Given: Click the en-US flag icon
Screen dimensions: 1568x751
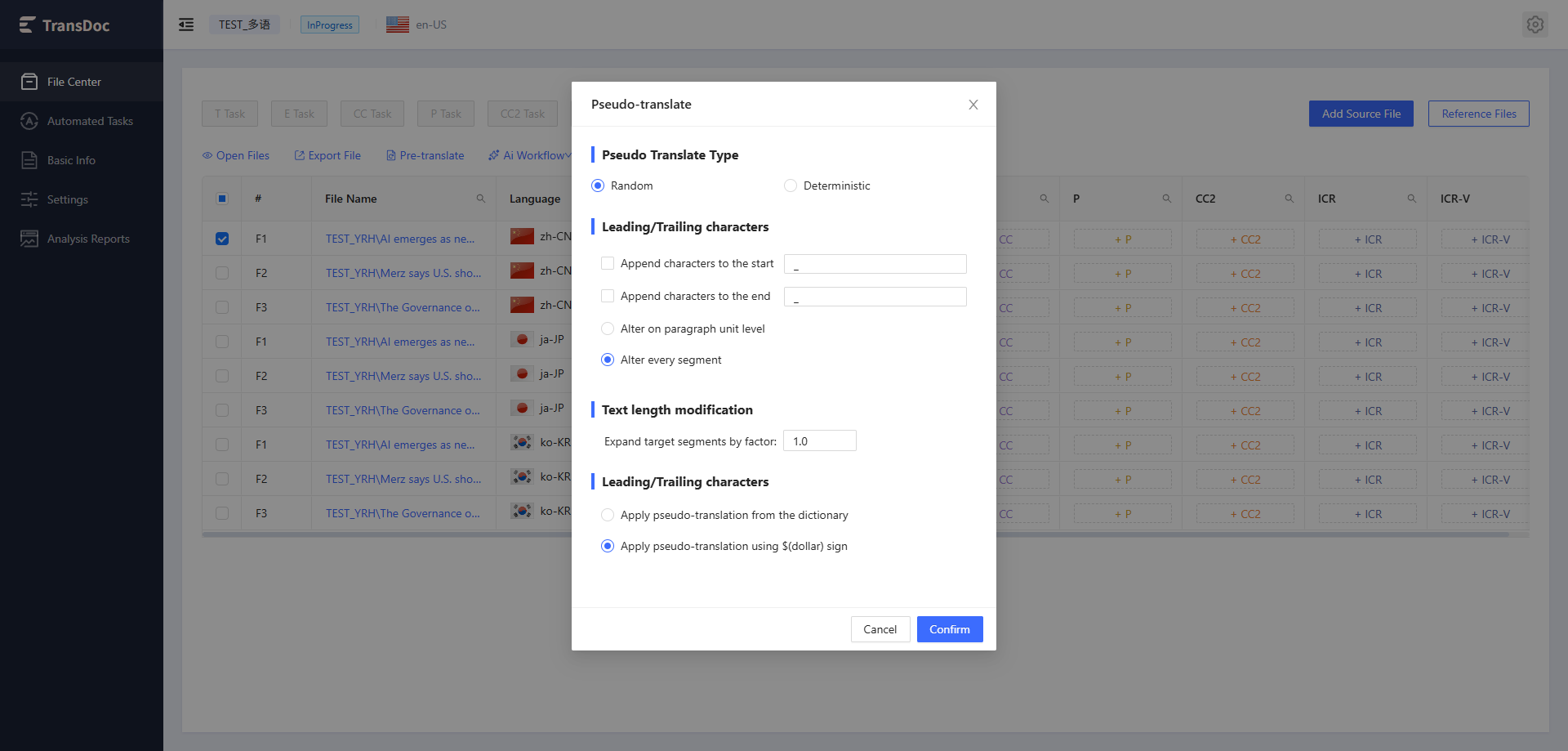Looking at the screenshot, I should [398, 25].
